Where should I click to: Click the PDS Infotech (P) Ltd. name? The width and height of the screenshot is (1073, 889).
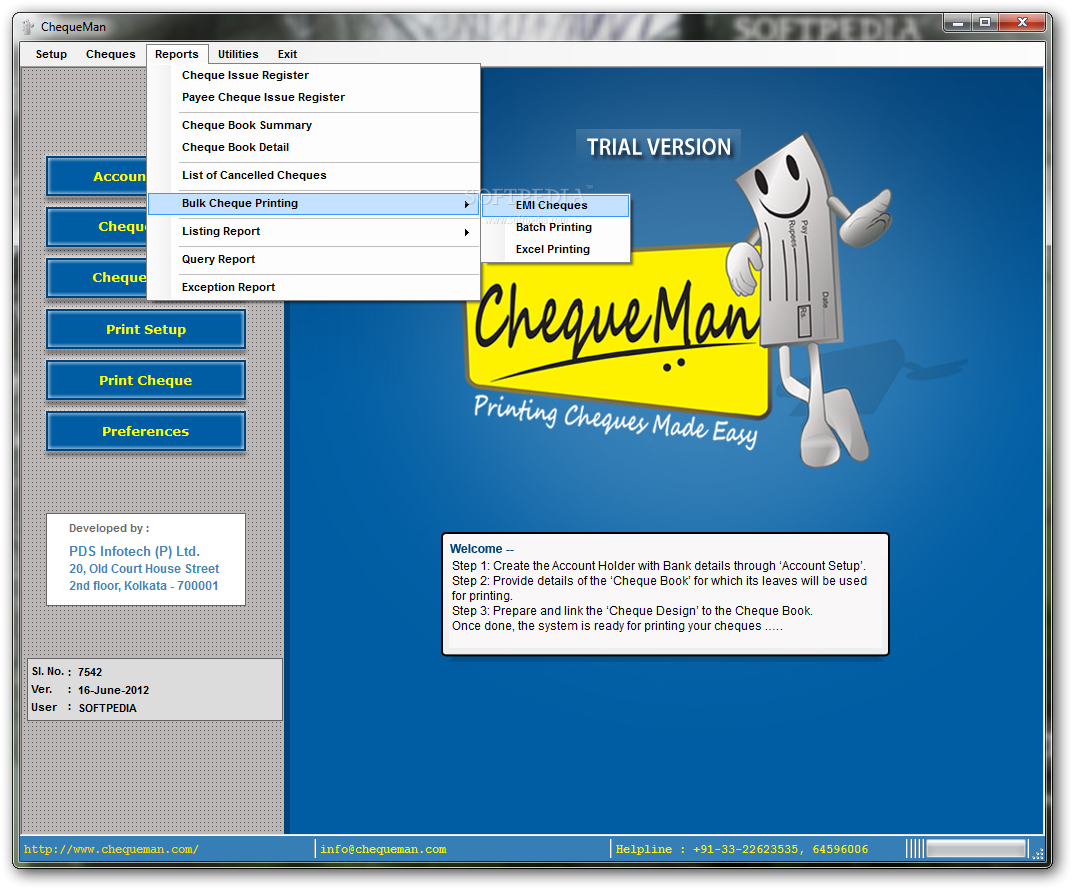(134, 551)
